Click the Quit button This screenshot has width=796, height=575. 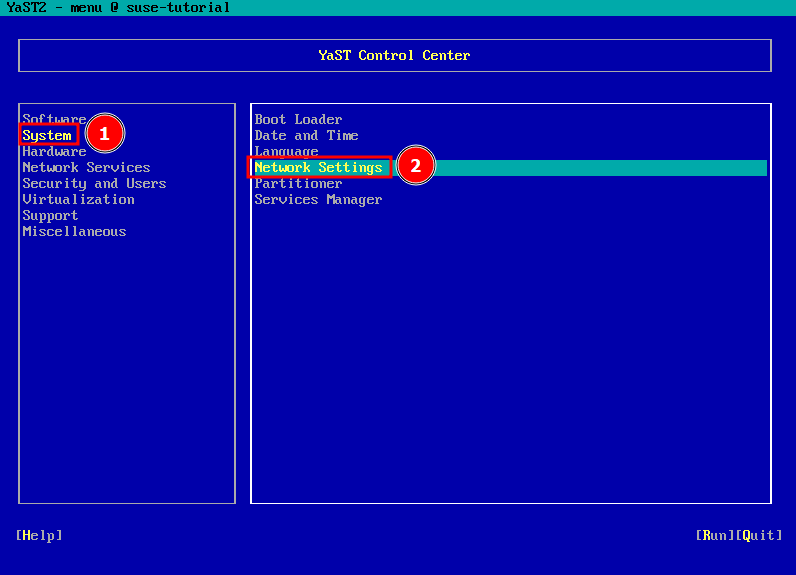point(759,535)
